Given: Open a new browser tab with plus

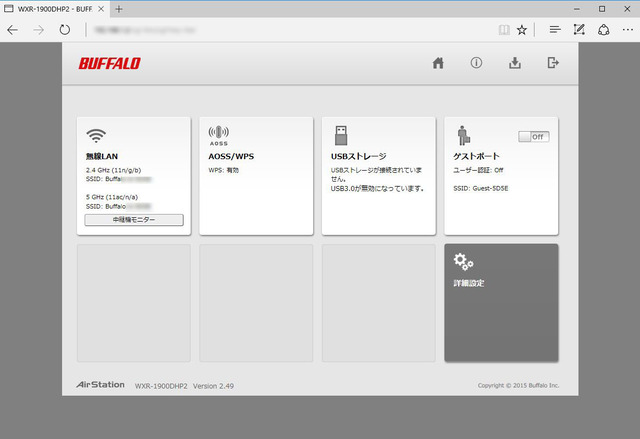Looking at the screenshot, I should 119,9.
